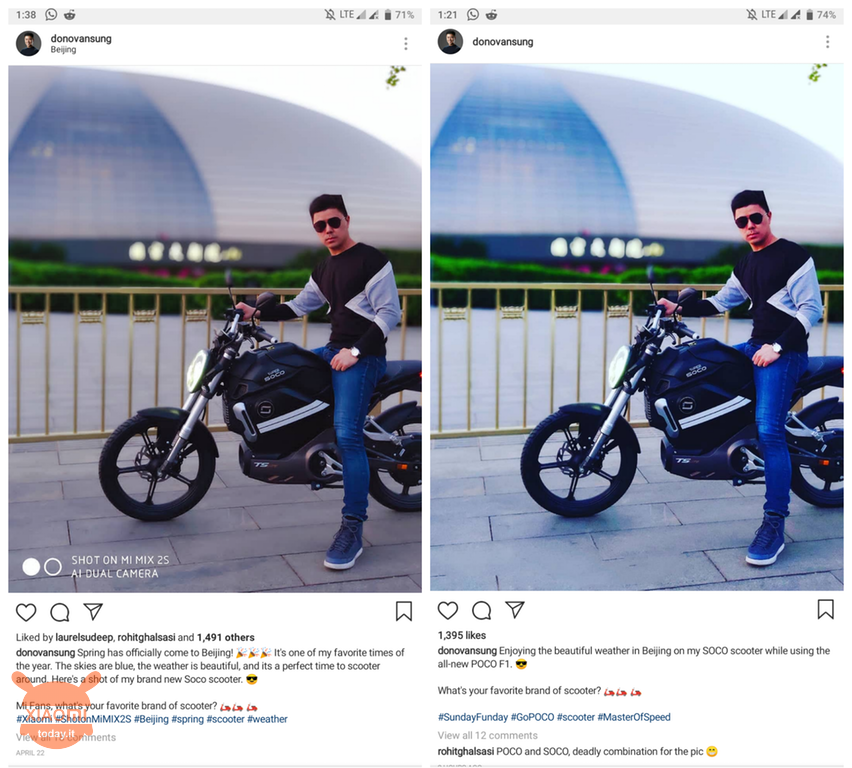This screenshot has width=852, height=768.
Task: Tap comment bubble on right post
Action: [x=481, y=610]
